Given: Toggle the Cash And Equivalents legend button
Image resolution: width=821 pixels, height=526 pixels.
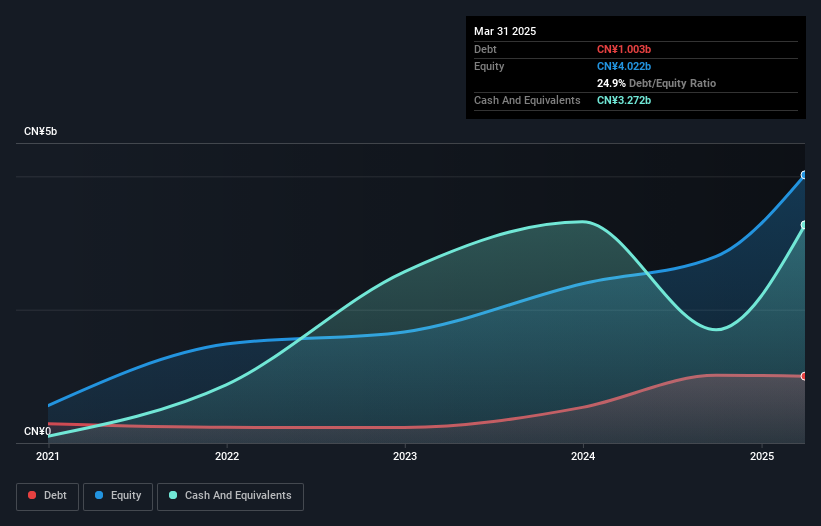Looking at the screenshot, I should pos(230,497).
